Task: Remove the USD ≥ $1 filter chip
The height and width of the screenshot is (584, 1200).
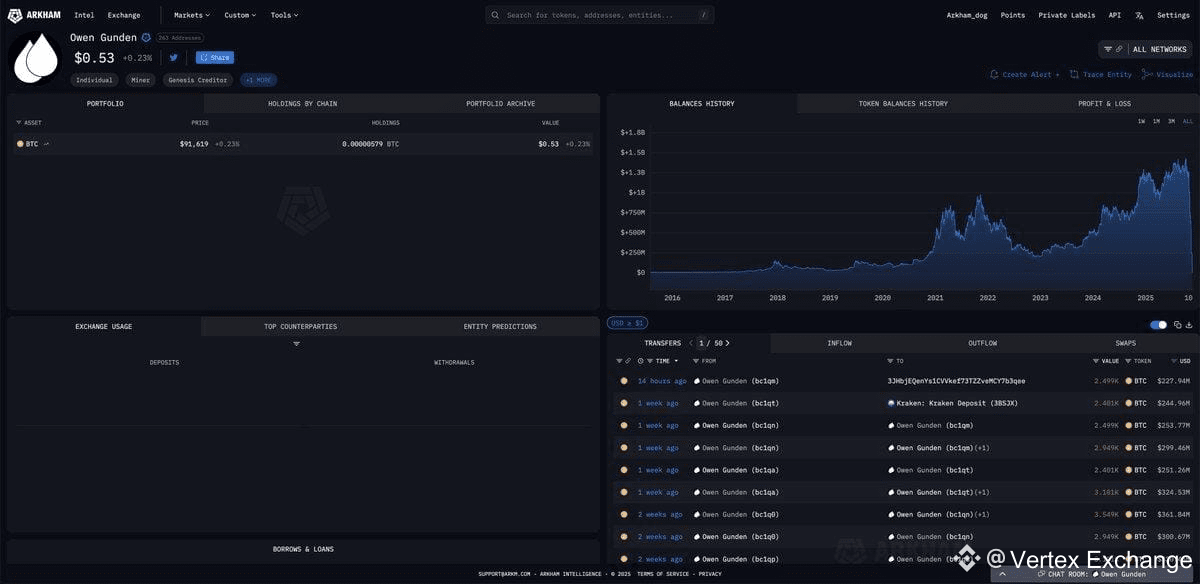Action: click(628, 323)
